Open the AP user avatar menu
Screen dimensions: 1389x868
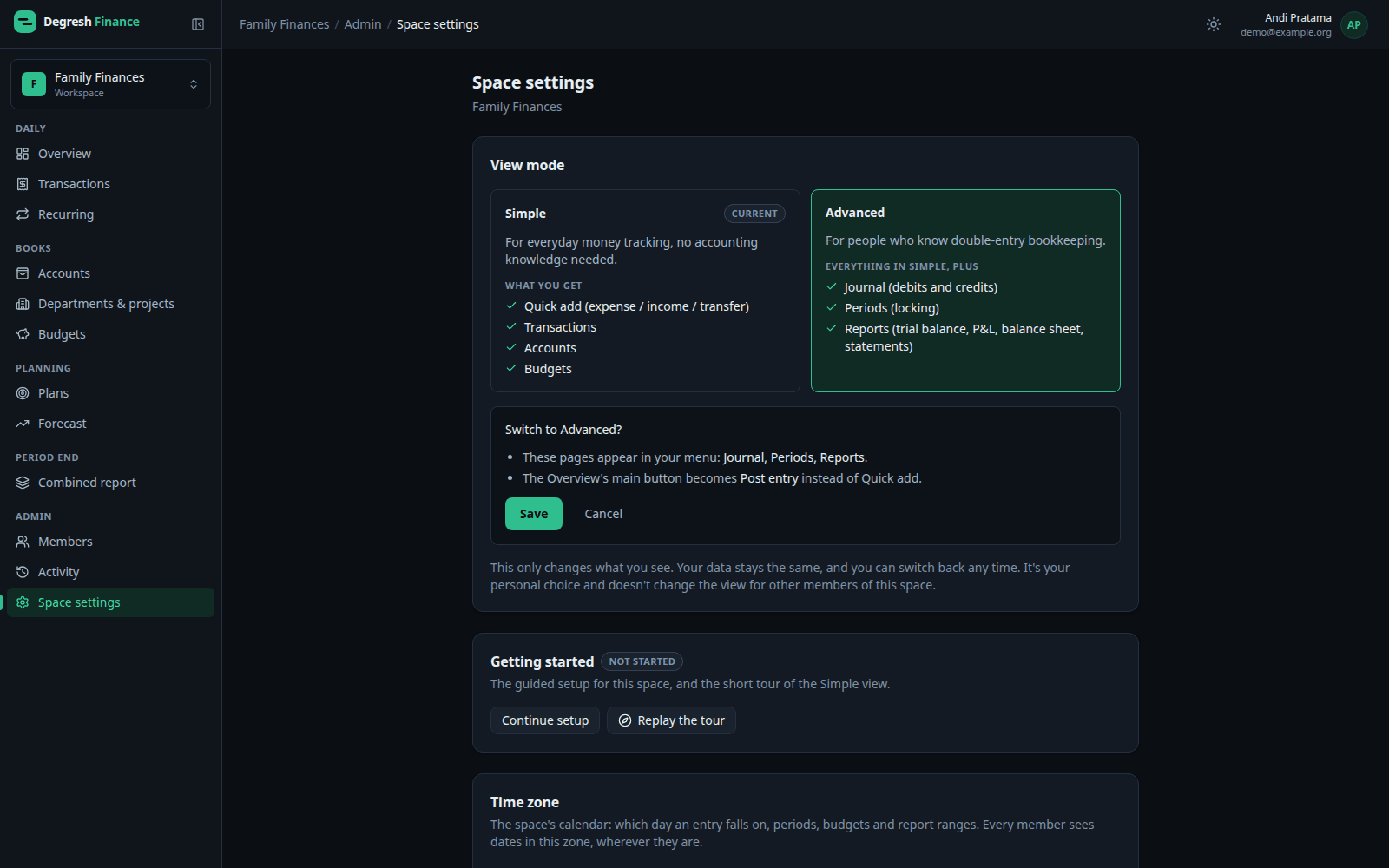[x=1353, y=25]
